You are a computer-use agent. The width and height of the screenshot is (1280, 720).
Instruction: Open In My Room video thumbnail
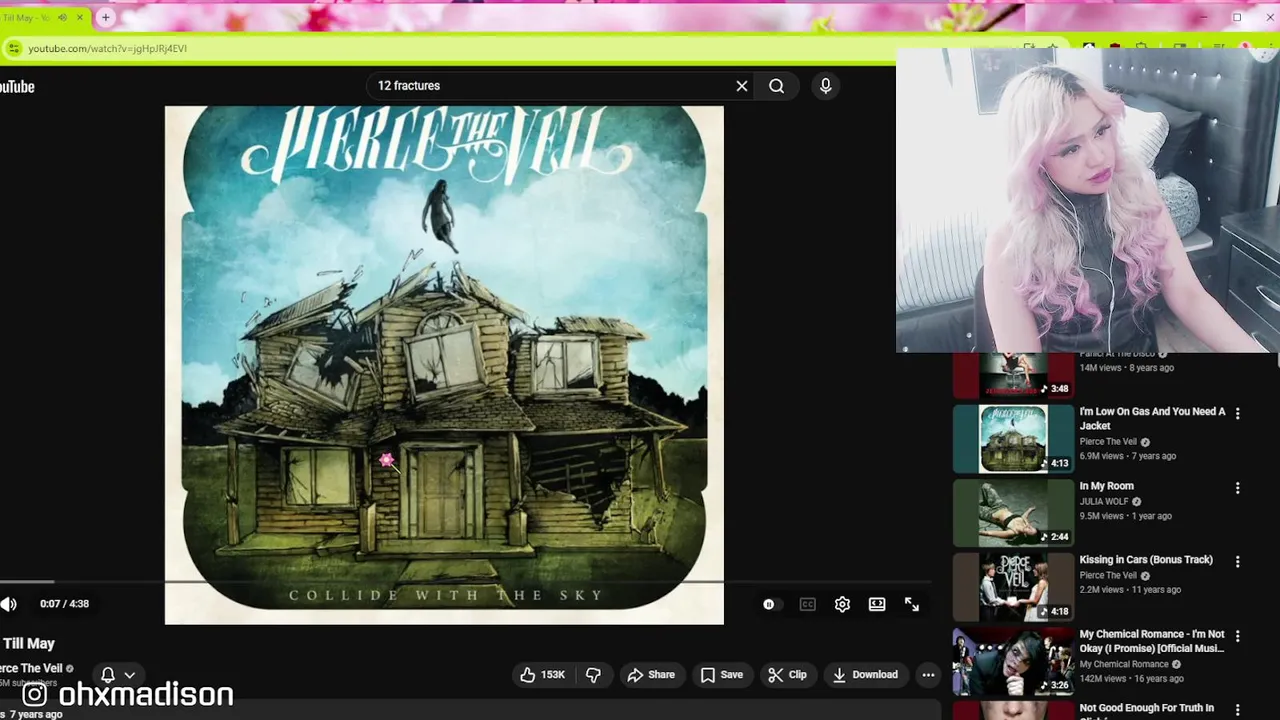[x=1013, y=512]
